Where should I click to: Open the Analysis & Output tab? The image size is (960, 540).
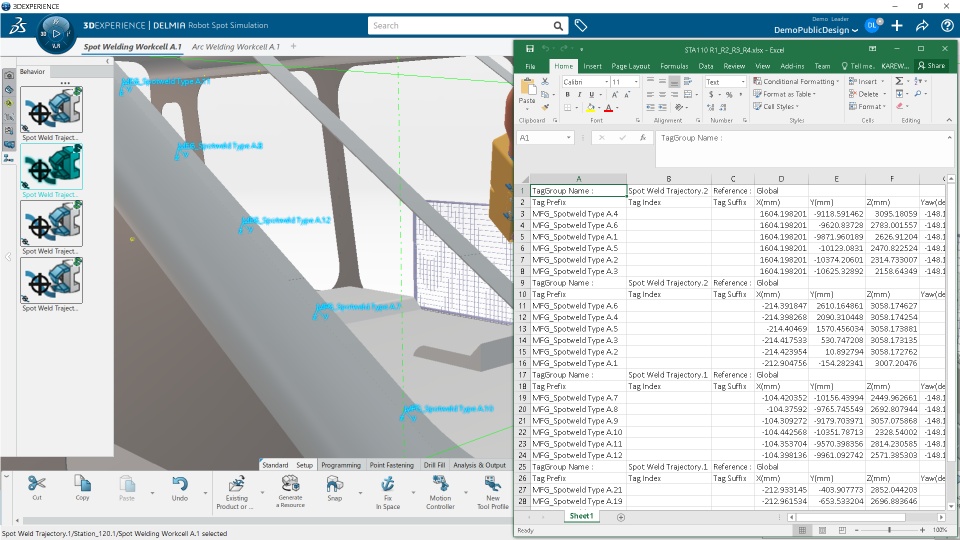pyautogui.click(x=479, y=465)
